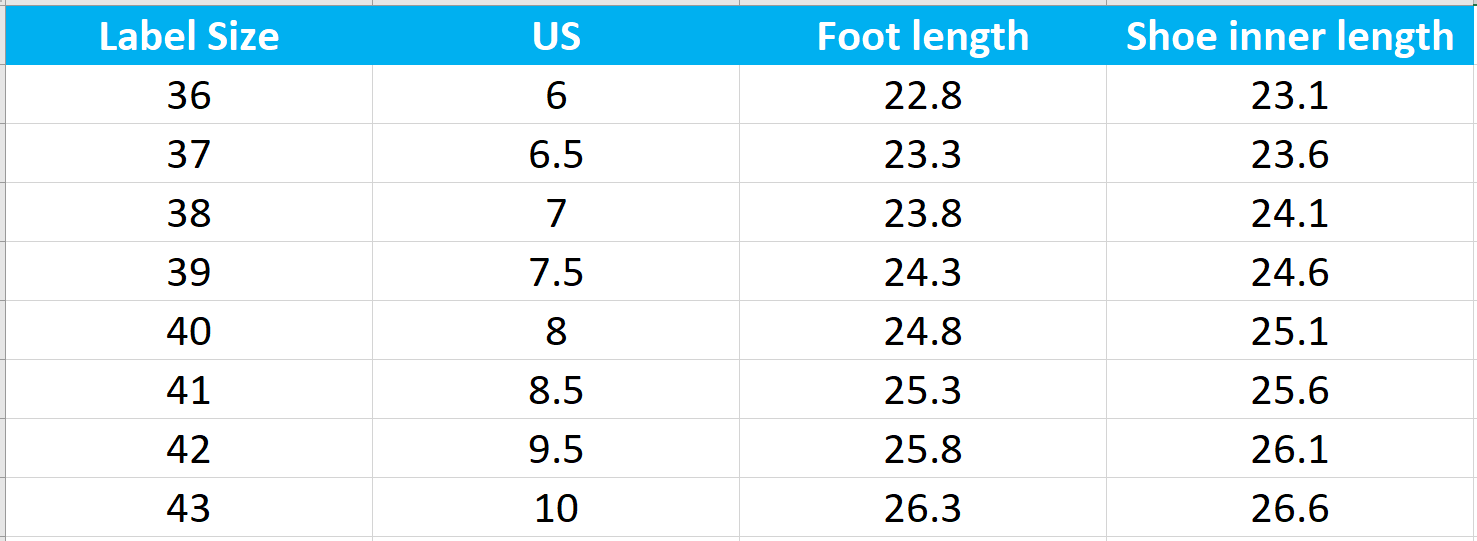The height and width of the screenshot is (541, 1477).
Task: Select the foot length value 24.8
Action: click(x=922, y=331)
